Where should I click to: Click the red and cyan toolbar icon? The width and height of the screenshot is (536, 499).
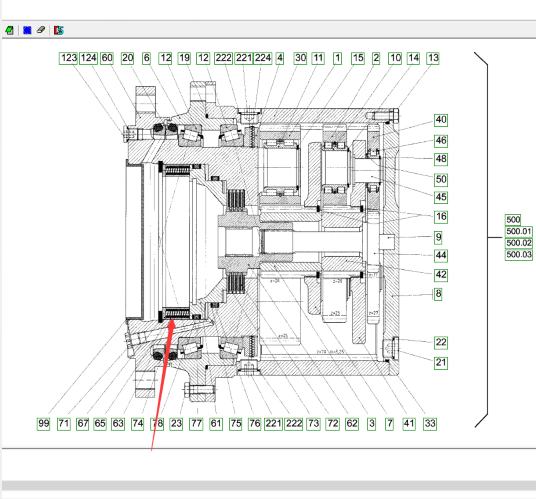(59, 30)
